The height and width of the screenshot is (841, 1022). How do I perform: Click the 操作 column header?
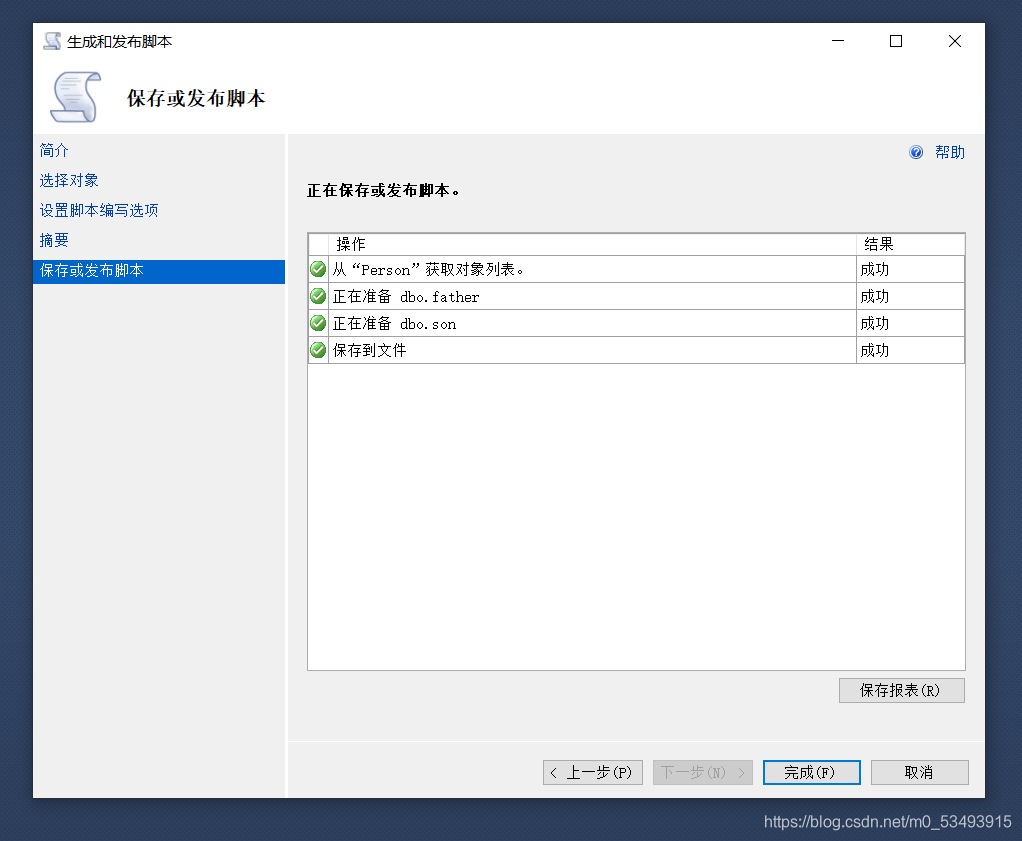(x=351, y=243)
